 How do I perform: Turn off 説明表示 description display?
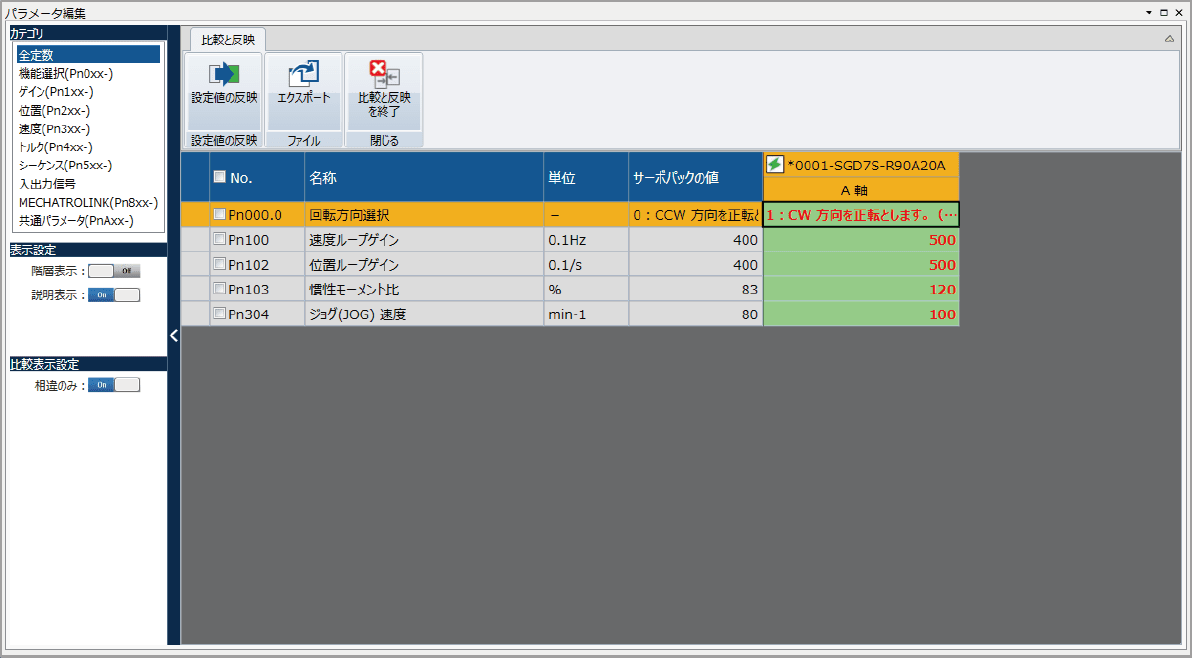click(x=113, y=294)
